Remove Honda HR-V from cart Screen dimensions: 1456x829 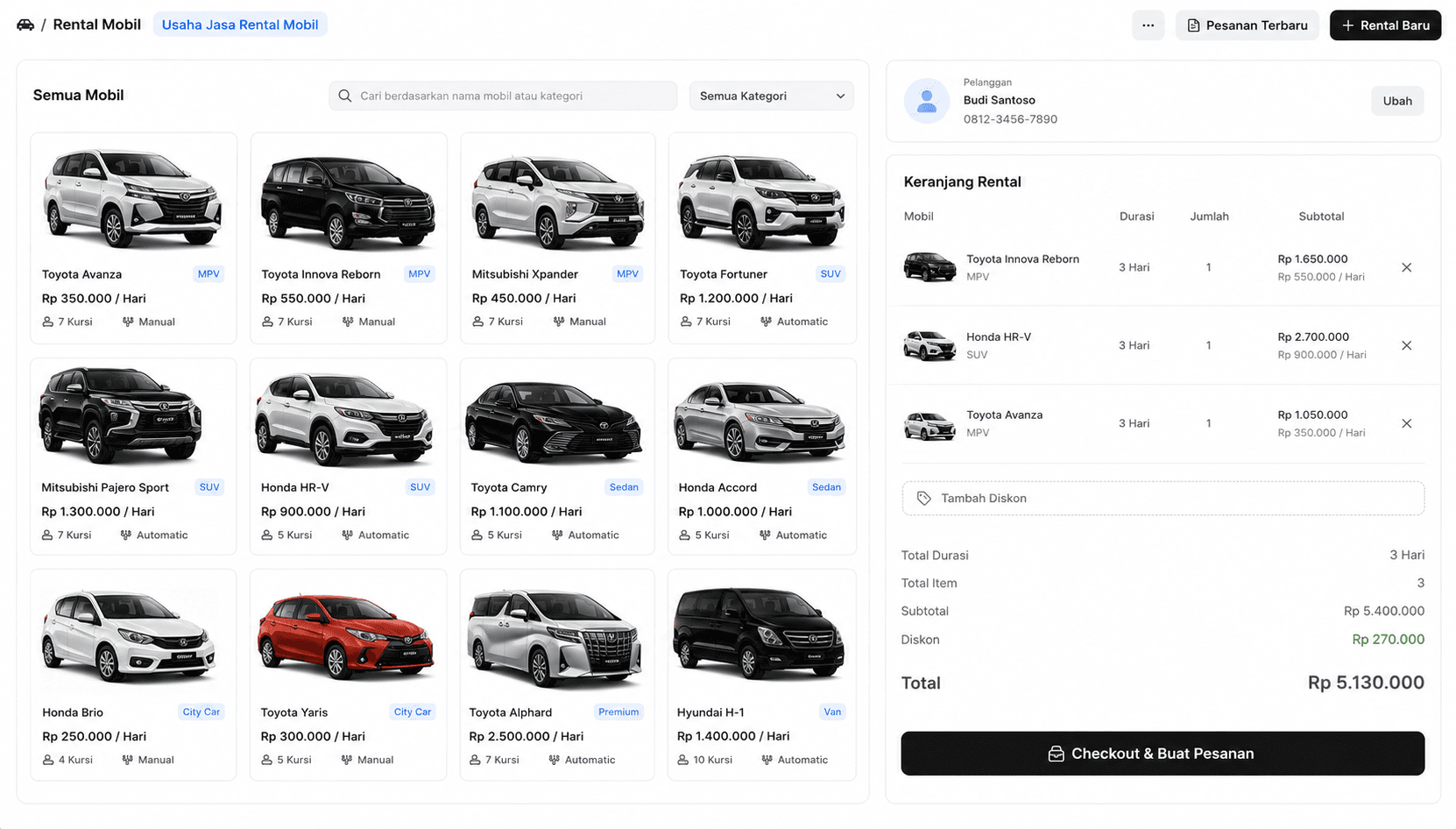[x=1406, y=345]
